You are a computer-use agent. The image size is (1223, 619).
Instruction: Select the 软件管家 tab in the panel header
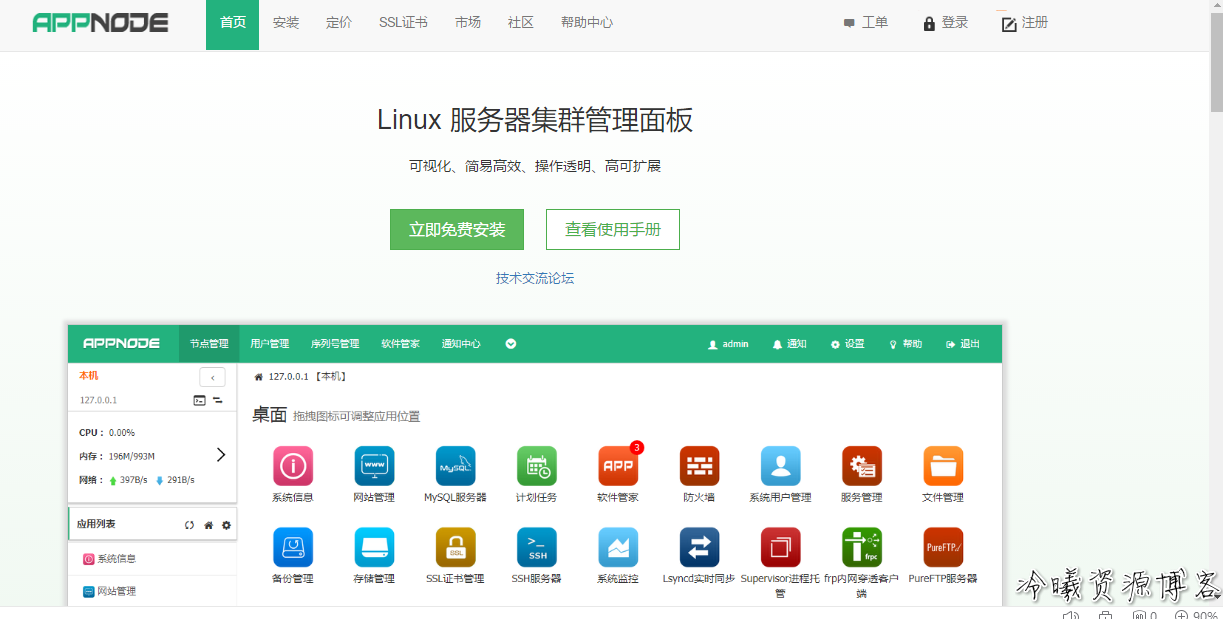point(401,343)
